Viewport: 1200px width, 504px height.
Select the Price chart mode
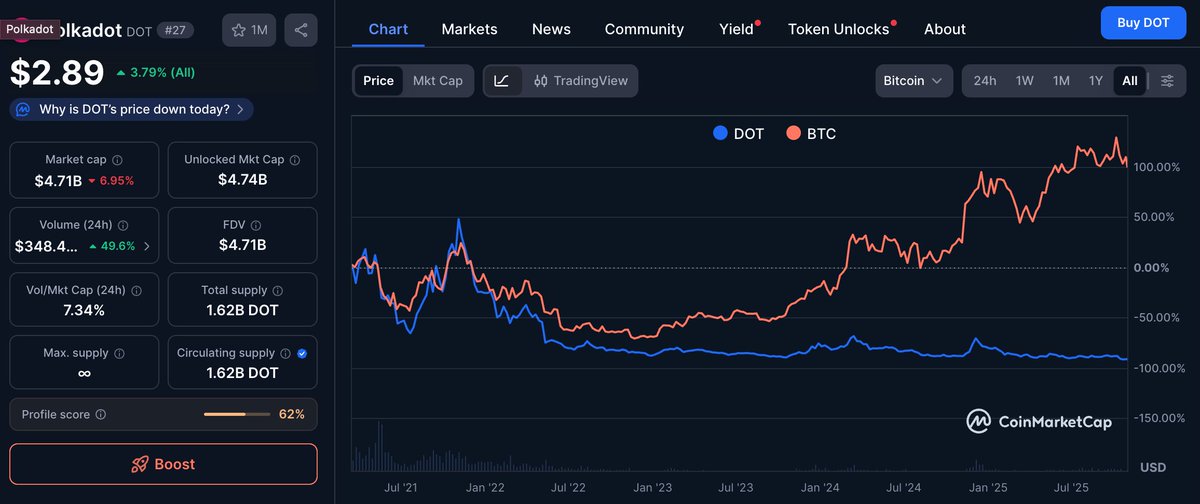(379, 81)
